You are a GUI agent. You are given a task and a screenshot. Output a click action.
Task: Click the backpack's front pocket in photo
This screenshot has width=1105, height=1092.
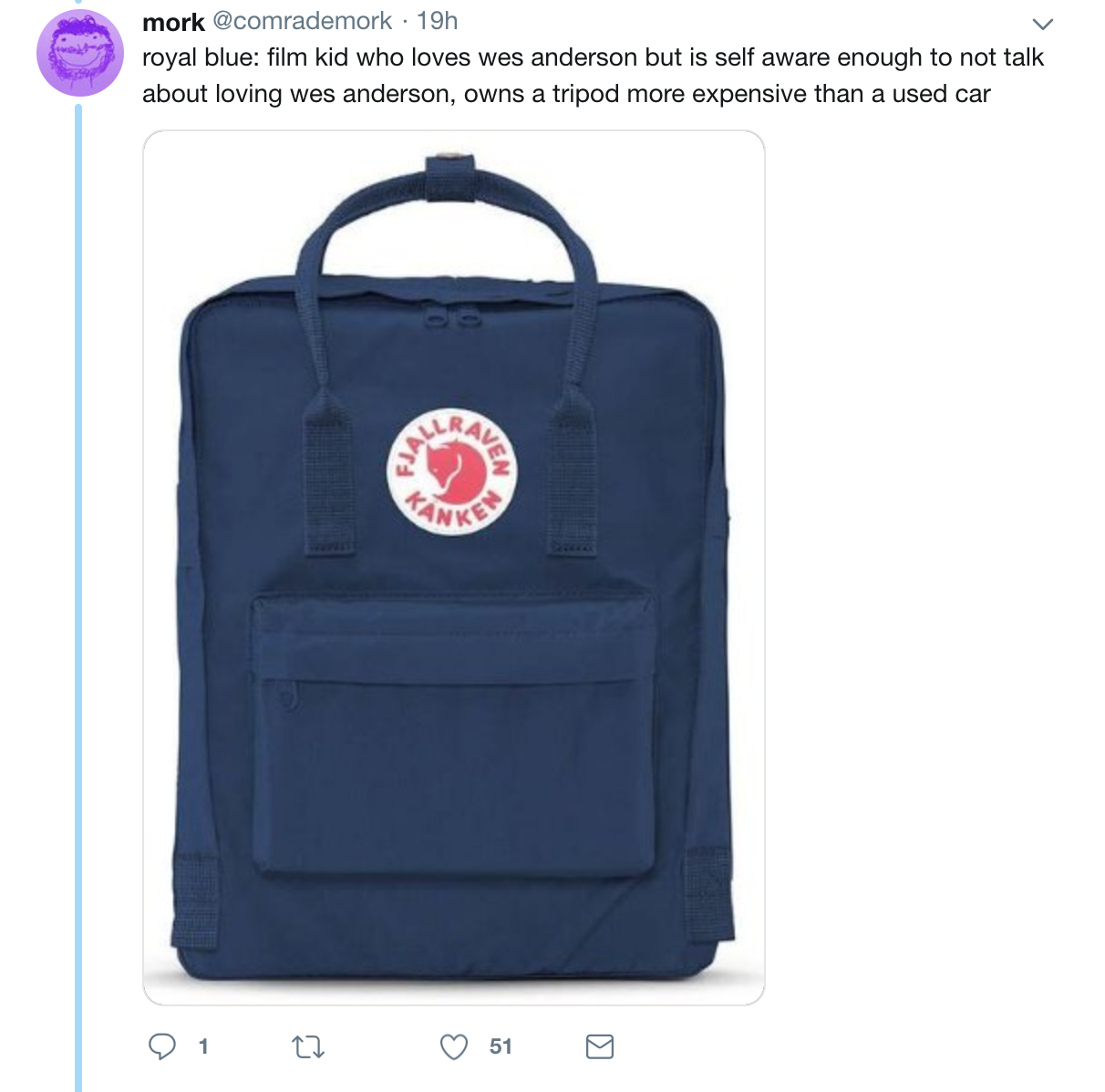(454, 734)
